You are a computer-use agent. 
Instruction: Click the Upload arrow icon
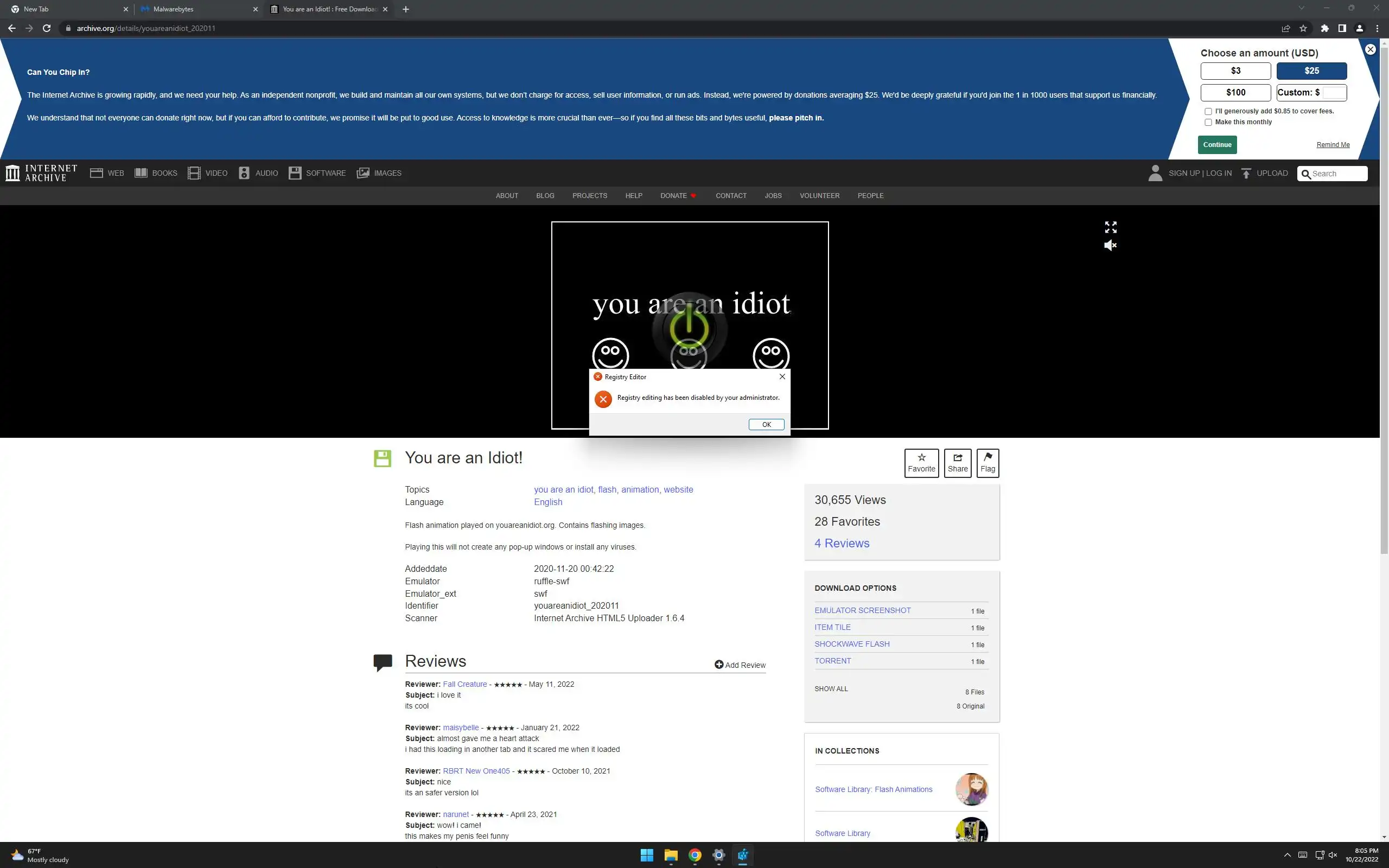click(1246, 174)
